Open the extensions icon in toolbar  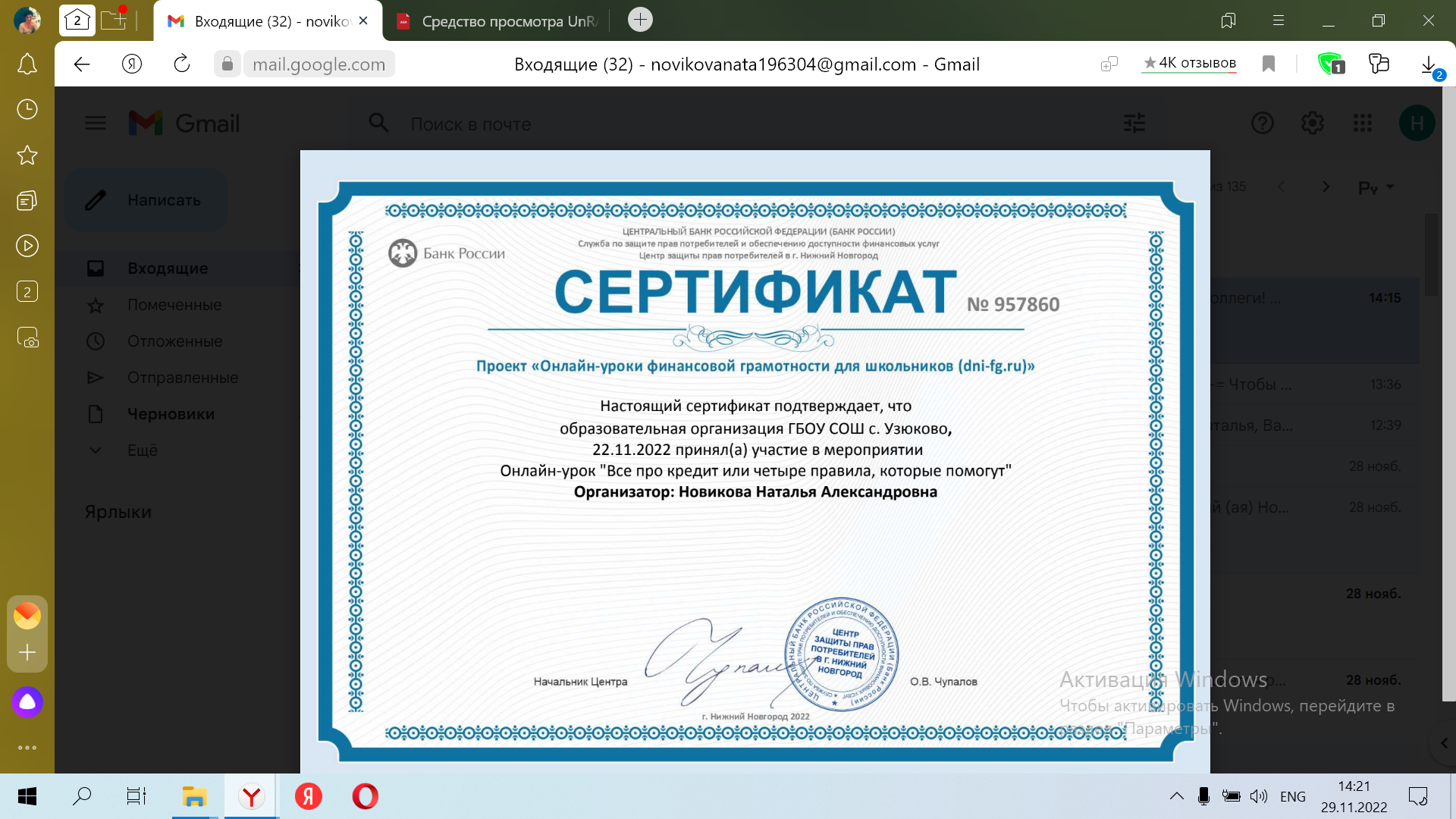click(x=1379, y=64)
